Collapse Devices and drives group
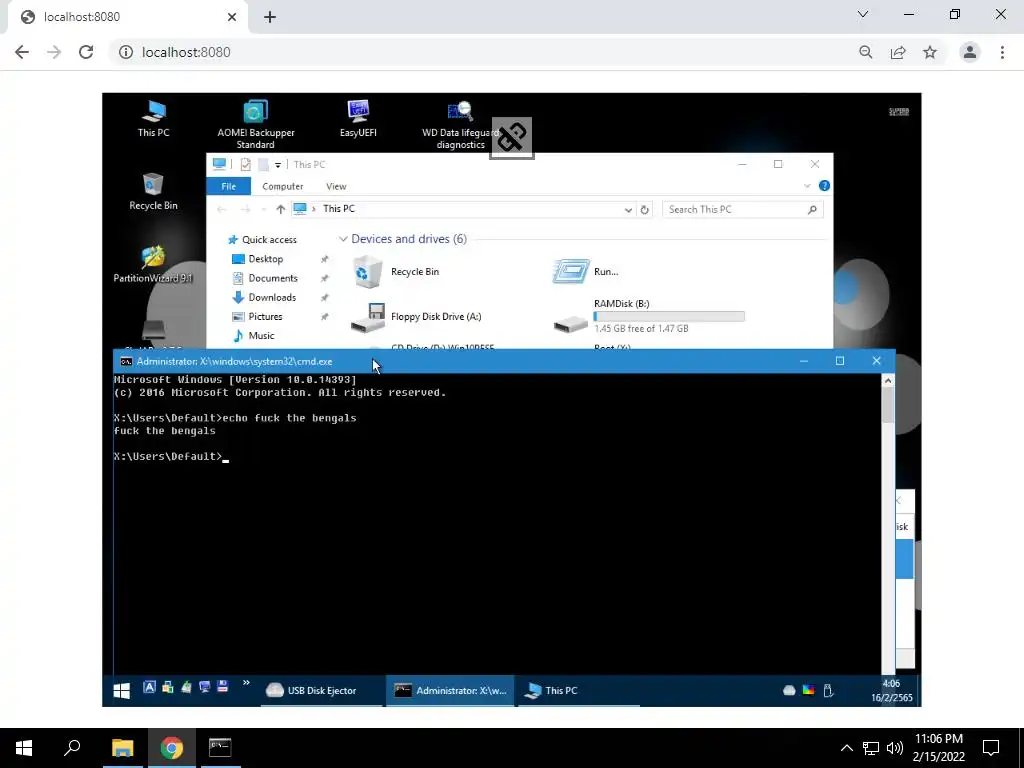 click(343, 239)
